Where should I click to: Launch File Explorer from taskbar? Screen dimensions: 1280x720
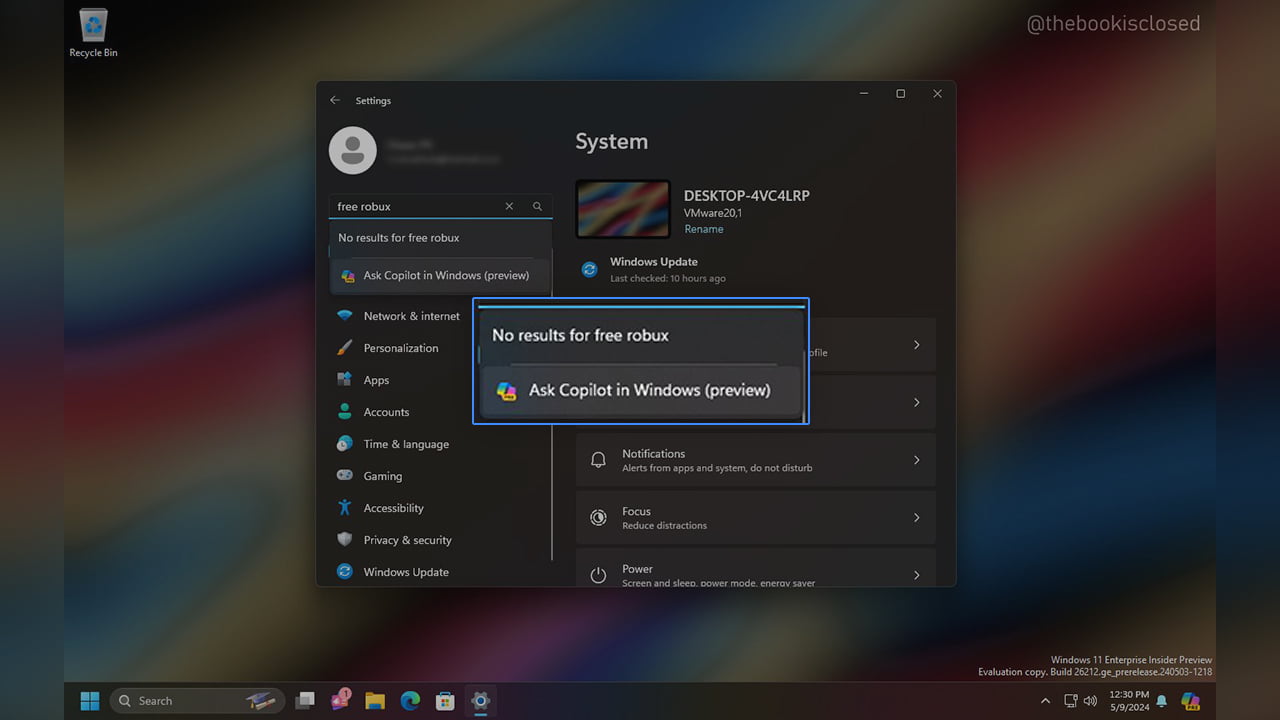coord(375,700)
